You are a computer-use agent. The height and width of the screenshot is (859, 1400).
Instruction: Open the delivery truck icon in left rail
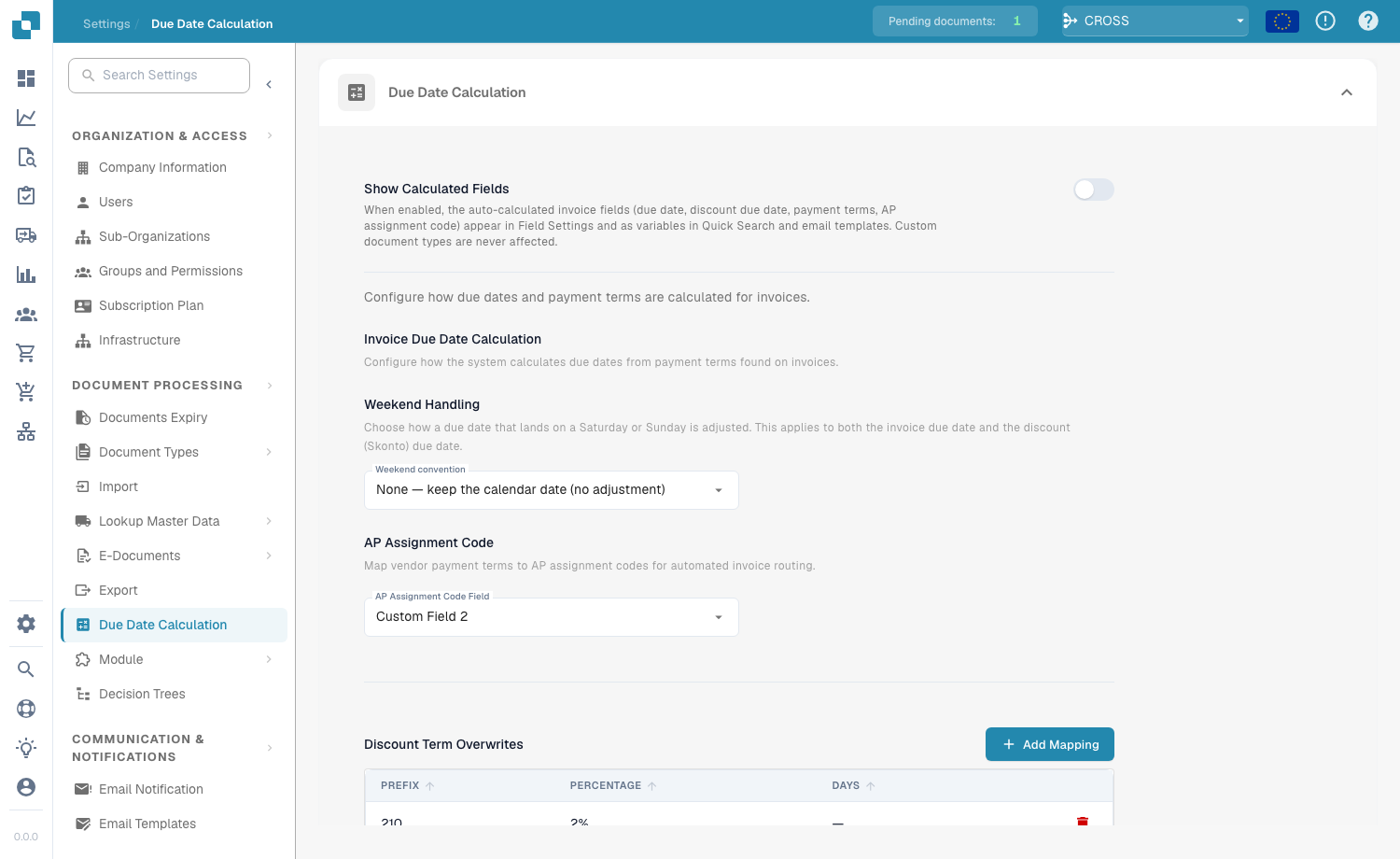pos(26,235)
